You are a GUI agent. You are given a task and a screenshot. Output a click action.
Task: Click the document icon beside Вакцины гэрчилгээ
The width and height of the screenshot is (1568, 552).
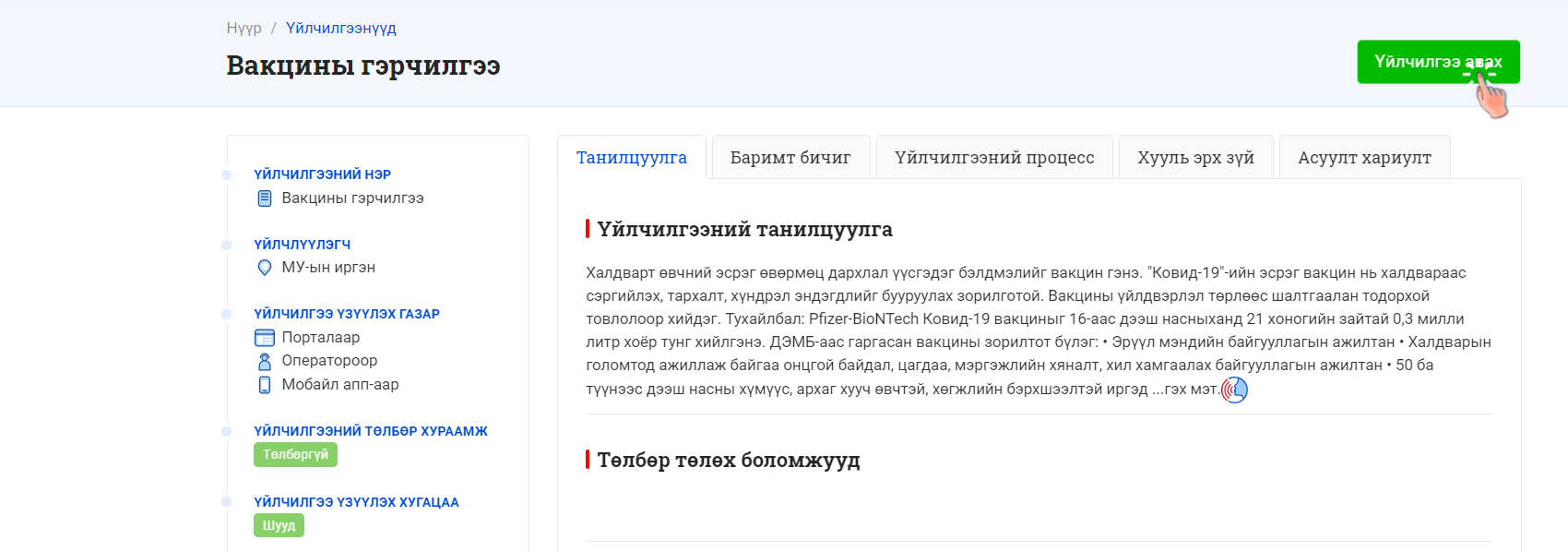tap(265, 198)
